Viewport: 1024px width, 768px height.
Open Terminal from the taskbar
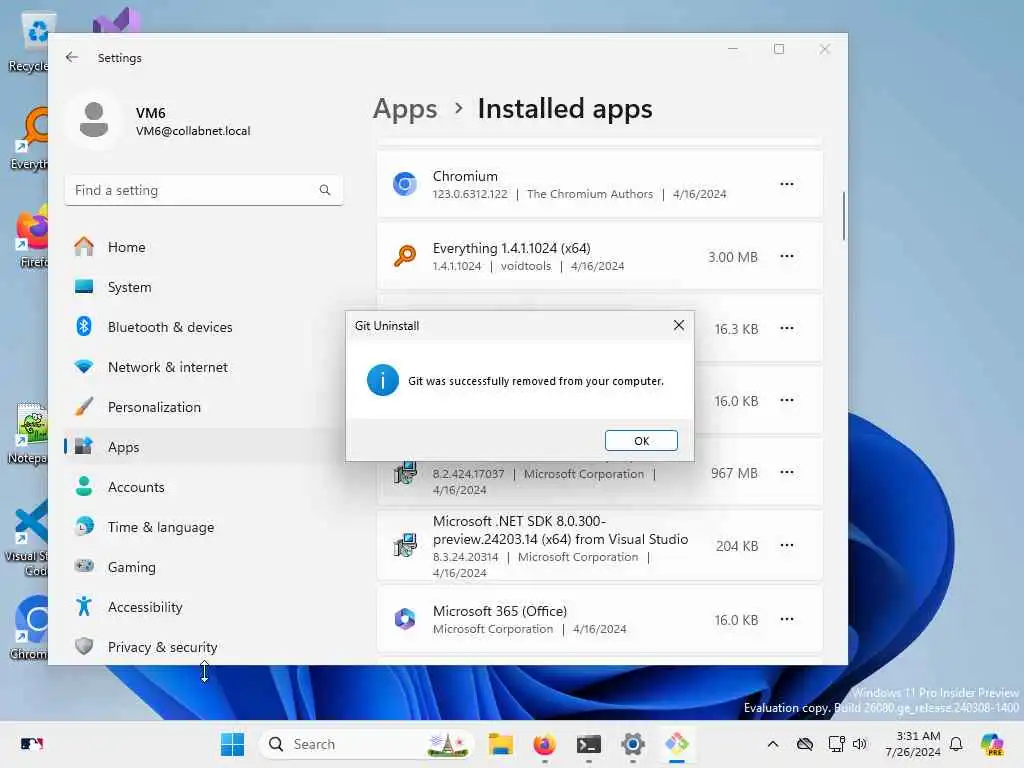click(x=588, y=744)
